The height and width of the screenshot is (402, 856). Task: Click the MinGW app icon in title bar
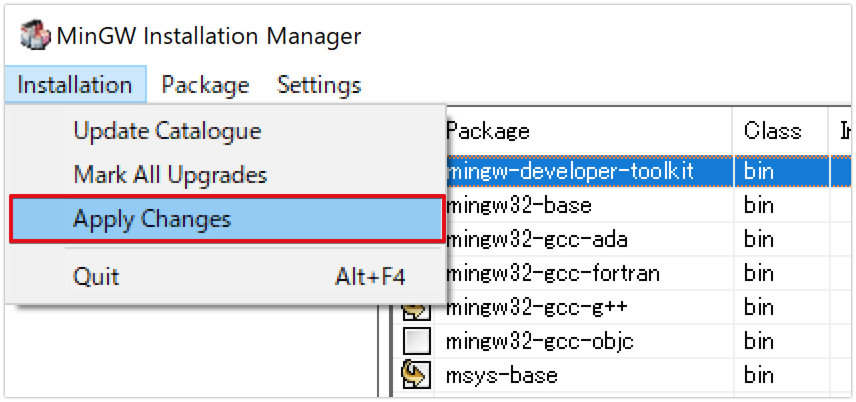(35, 36)
